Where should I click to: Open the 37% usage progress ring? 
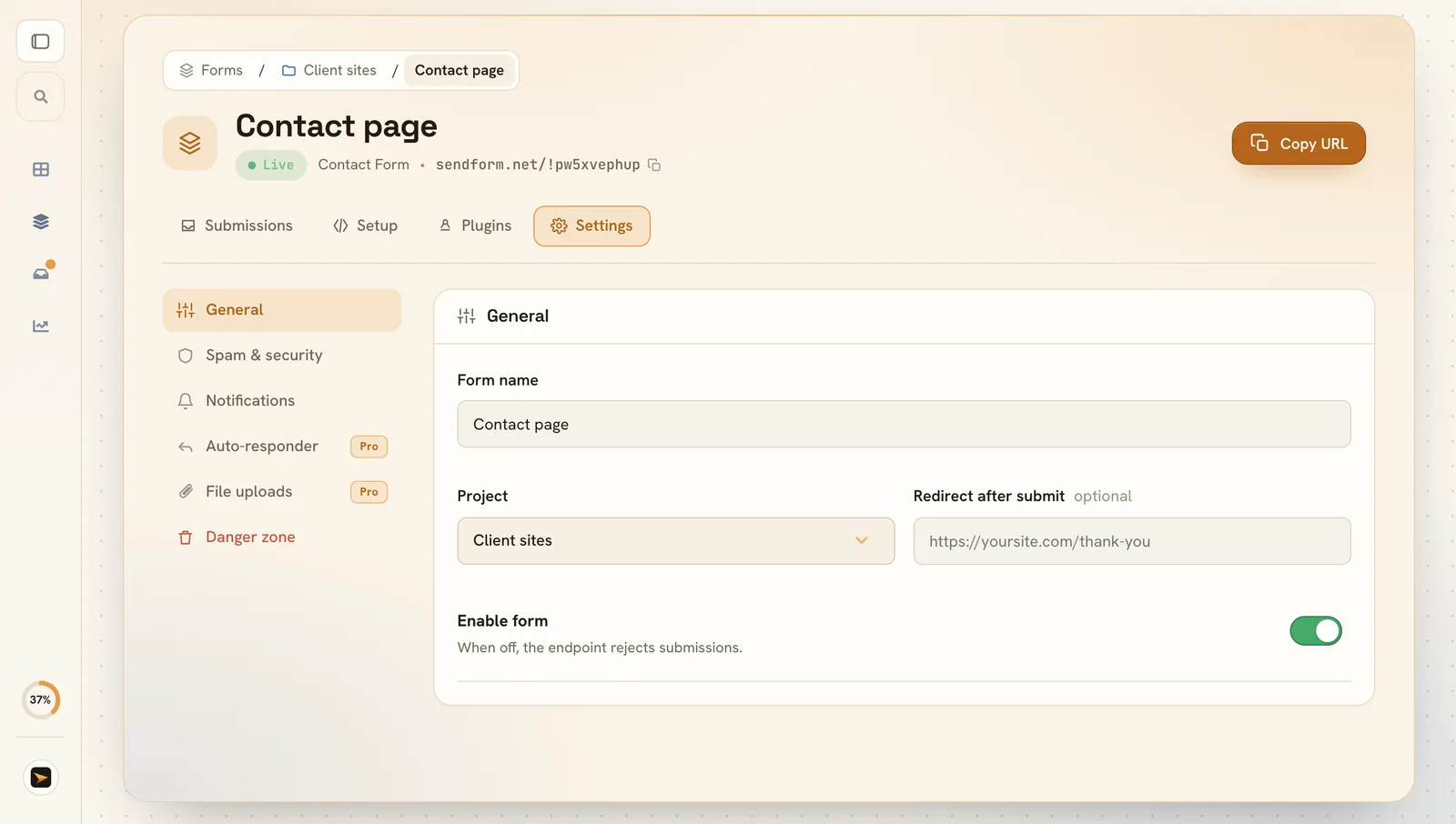40,700
